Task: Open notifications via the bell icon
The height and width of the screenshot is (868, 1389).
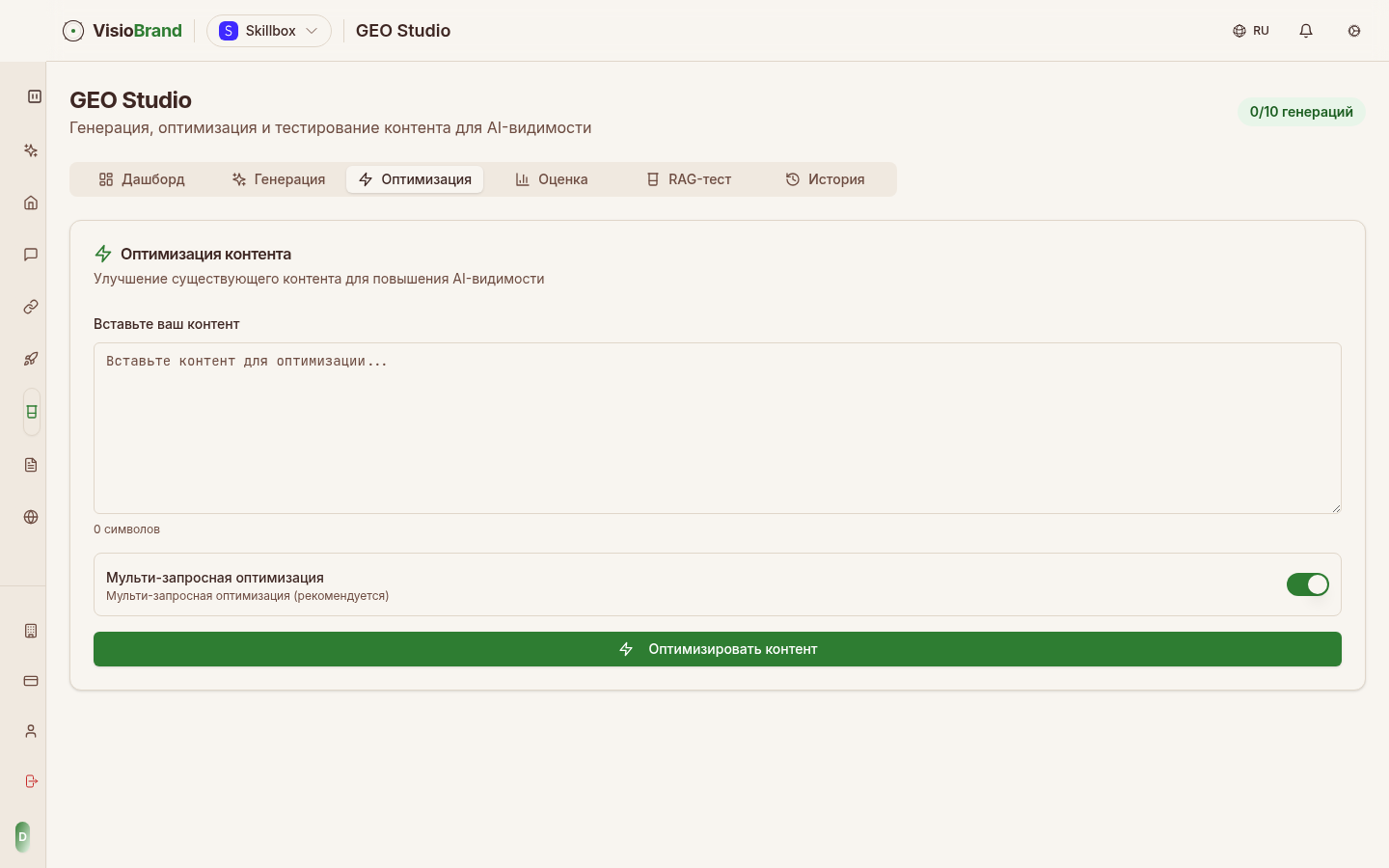Action: 1306,31
